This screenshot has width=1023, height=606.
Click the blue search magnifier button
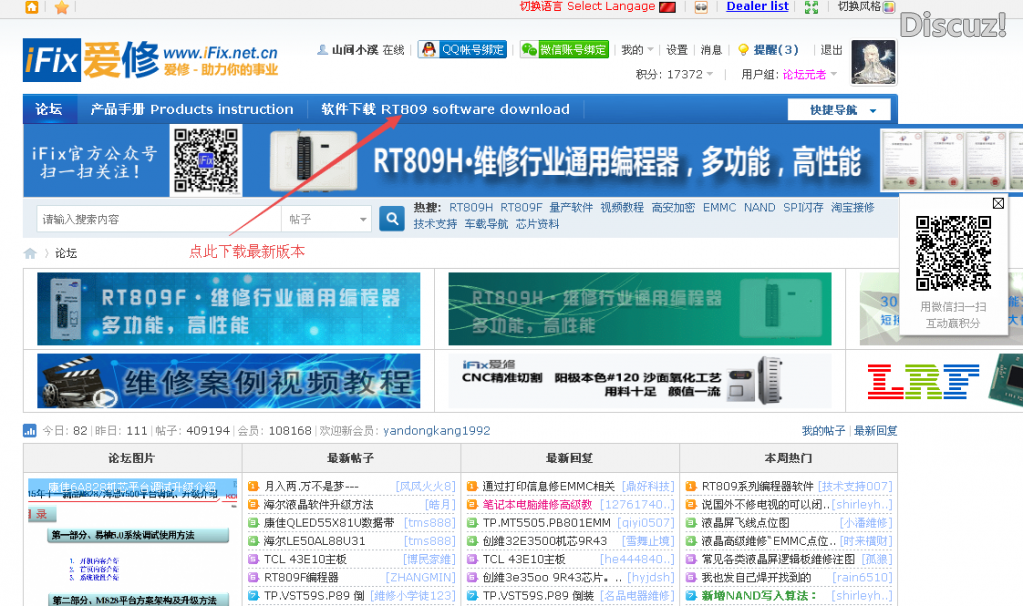(392, 218)
